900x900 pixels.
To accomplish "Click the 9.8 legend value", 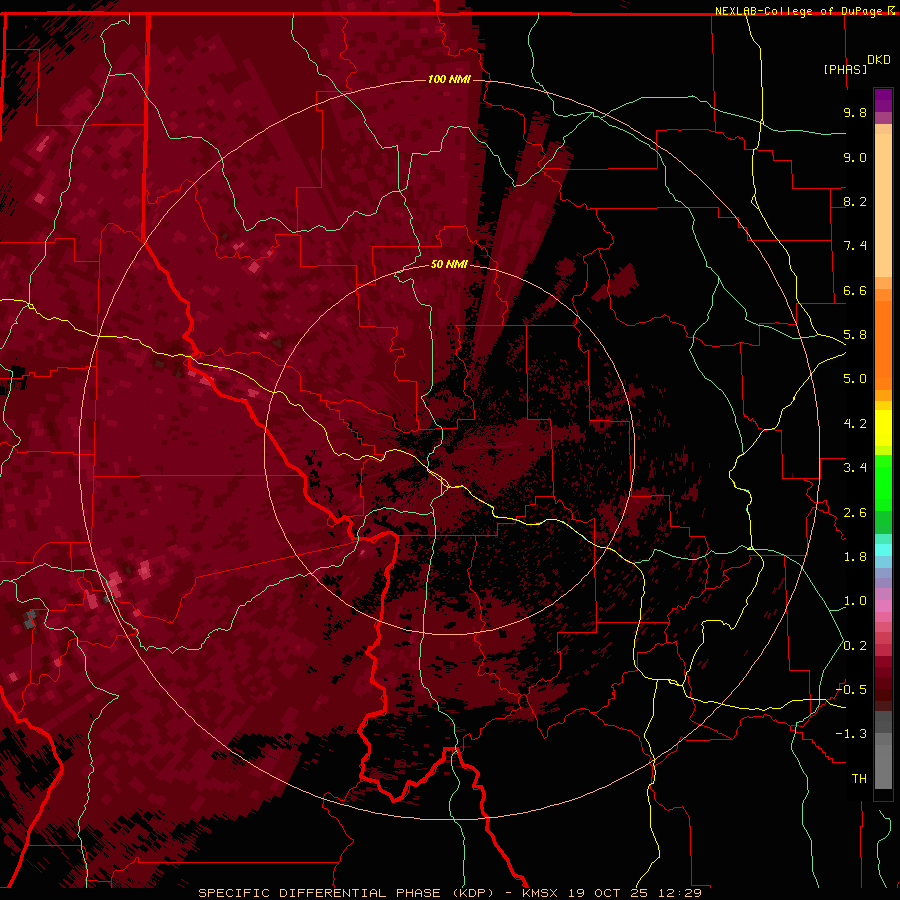I will pyautogui.click(x=855, y=112).
